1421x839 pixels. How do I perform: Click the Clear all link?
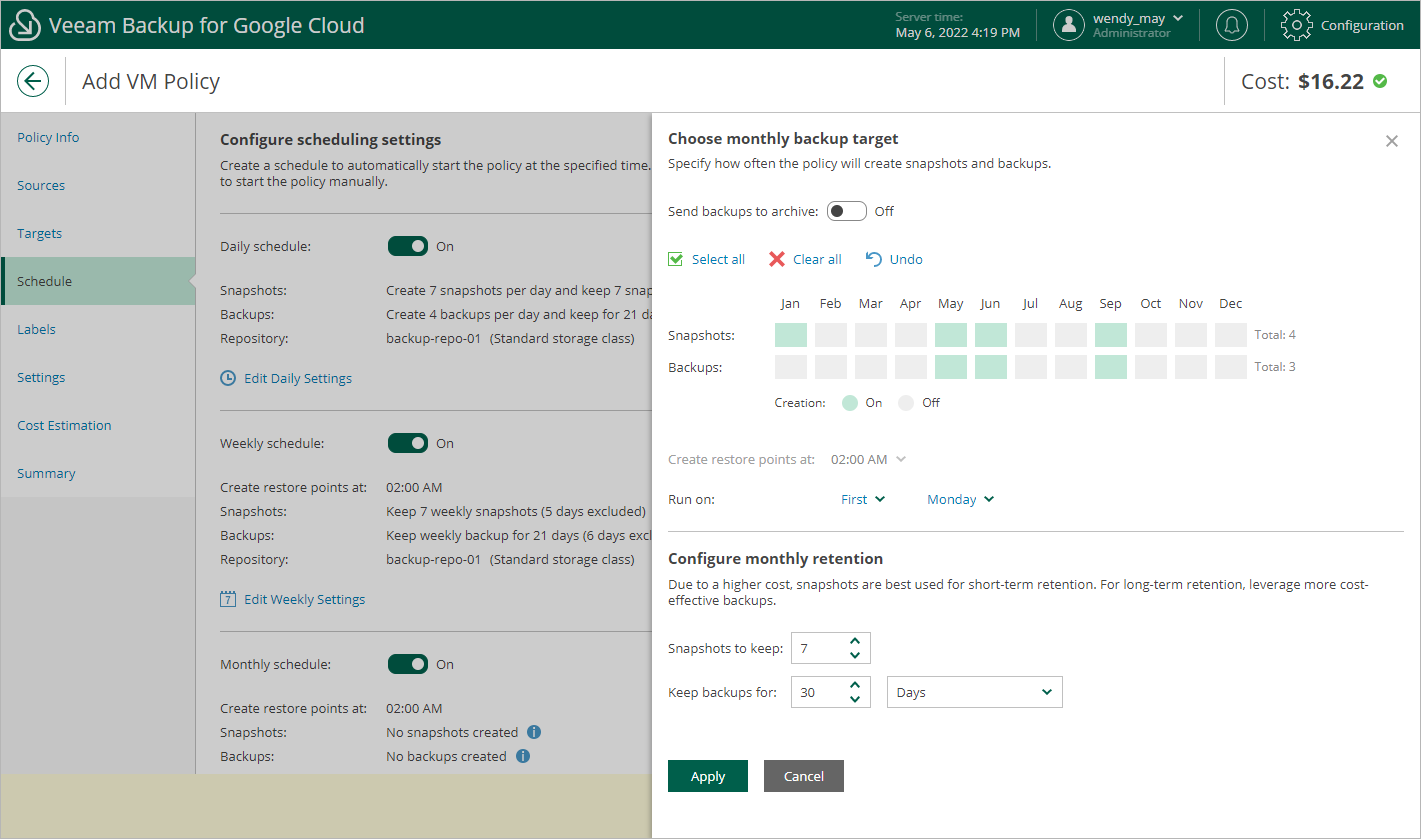click(x=817, y=259)
